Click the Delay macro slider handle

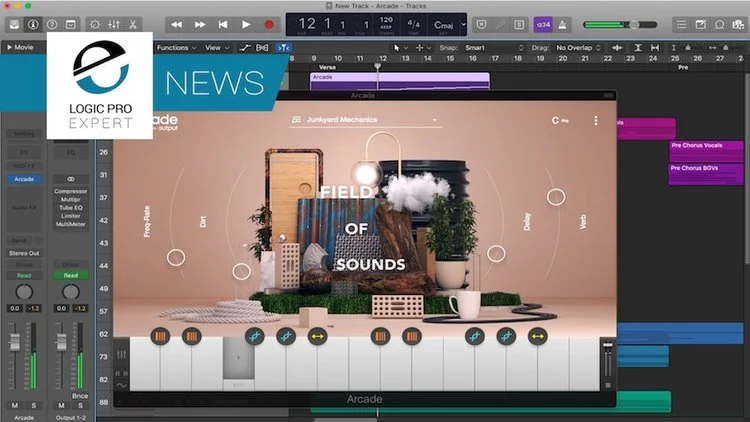[496, 254]
